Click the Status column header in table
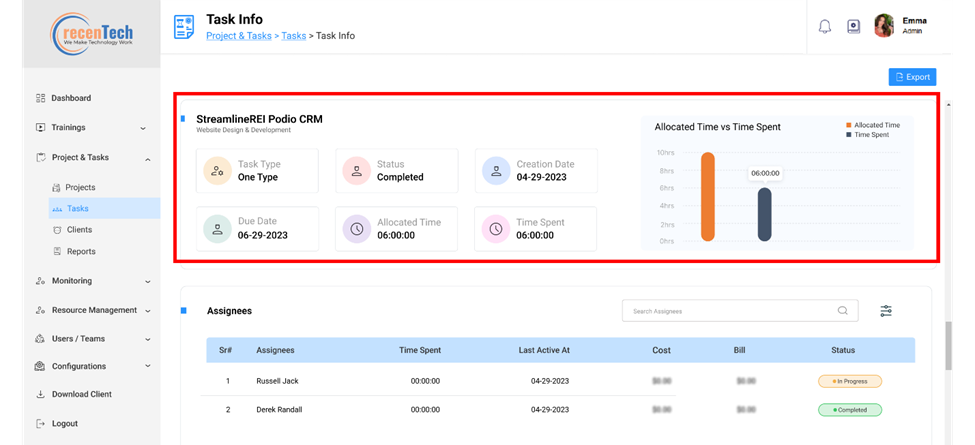This screenshot has height=445, width=975. click(843, 350)
